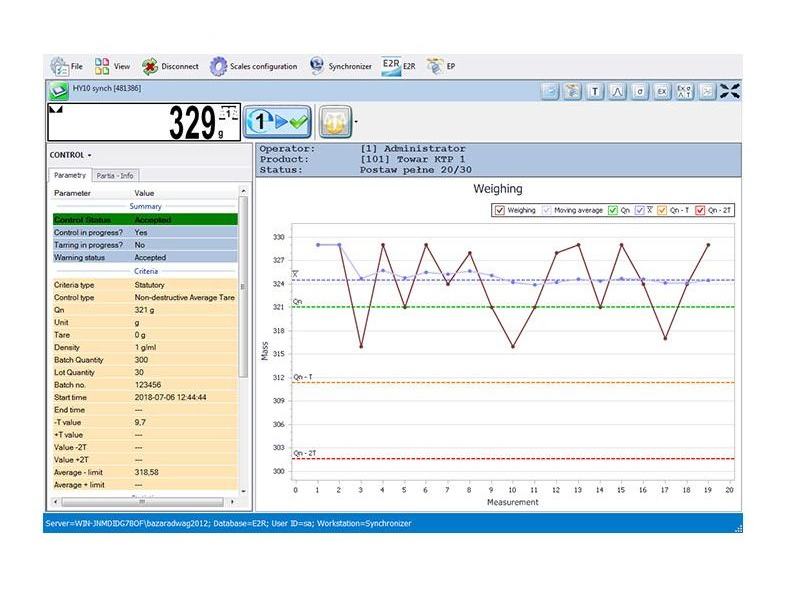Click the collapse arrows icon

[x=729, y=91]
